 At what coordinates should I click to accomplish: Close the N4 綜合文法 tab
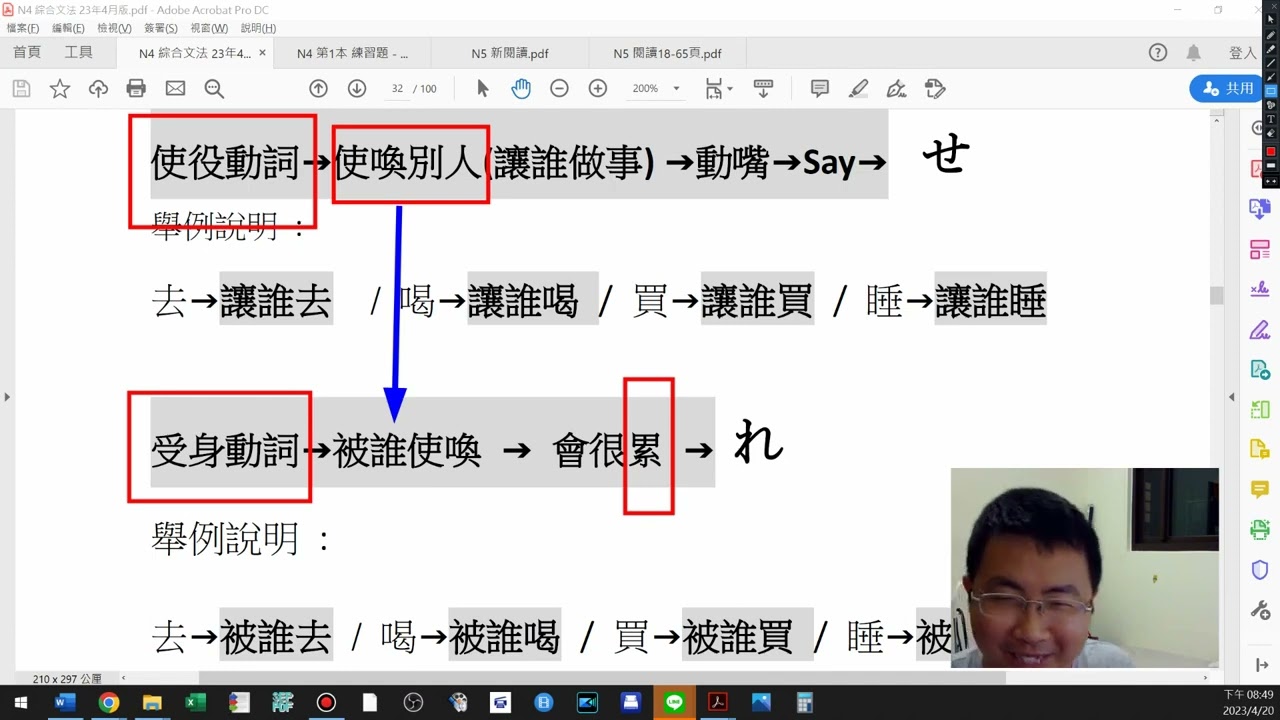point(263,53)
